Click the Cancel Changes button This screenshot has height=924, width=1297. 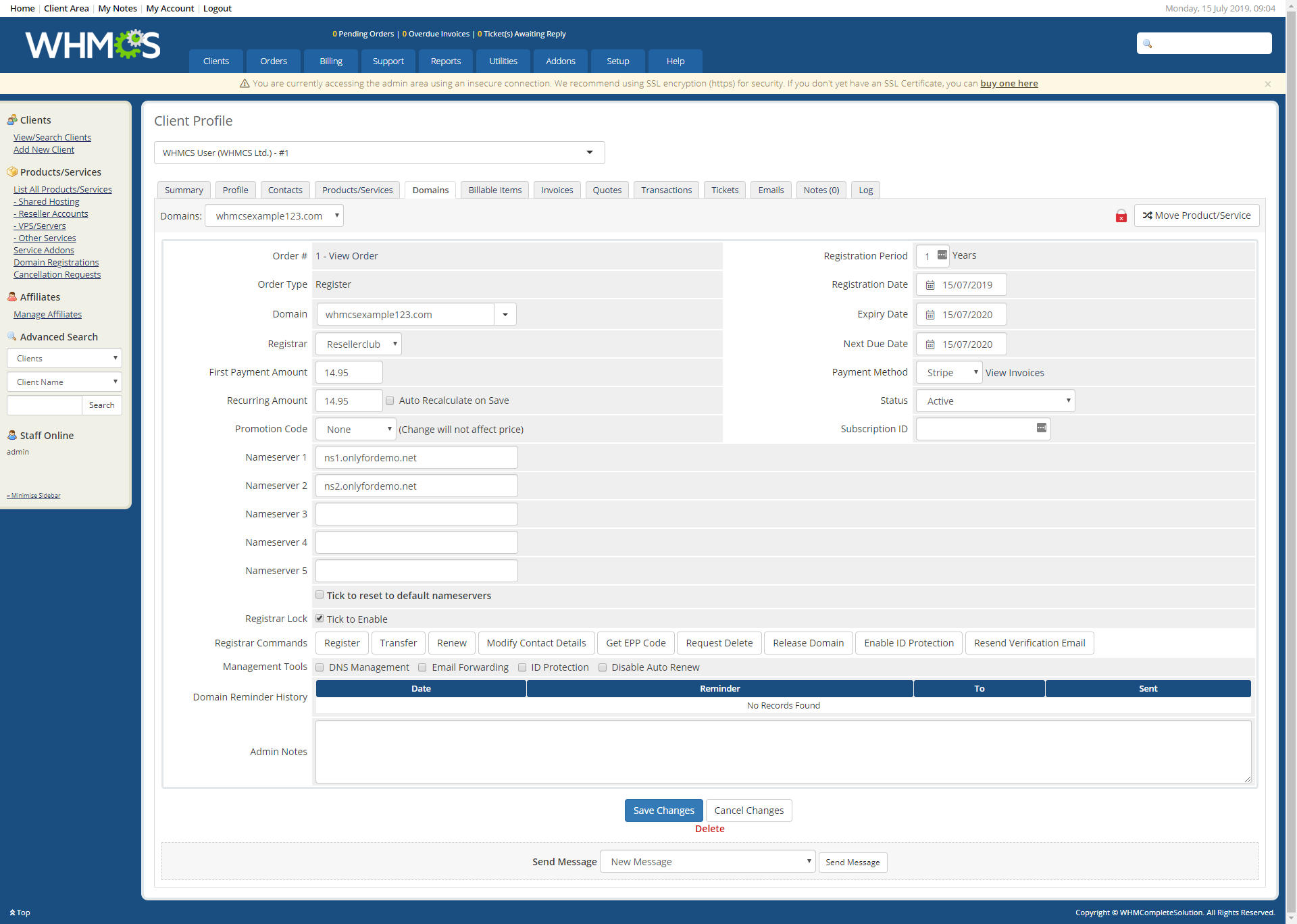749,811
